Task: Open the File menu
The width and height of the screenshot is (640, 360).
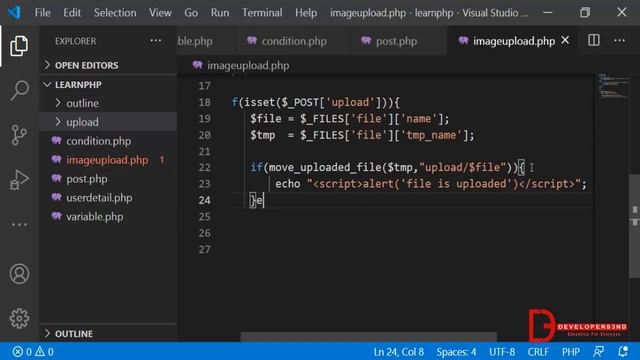Action: [x=42, y=13]
